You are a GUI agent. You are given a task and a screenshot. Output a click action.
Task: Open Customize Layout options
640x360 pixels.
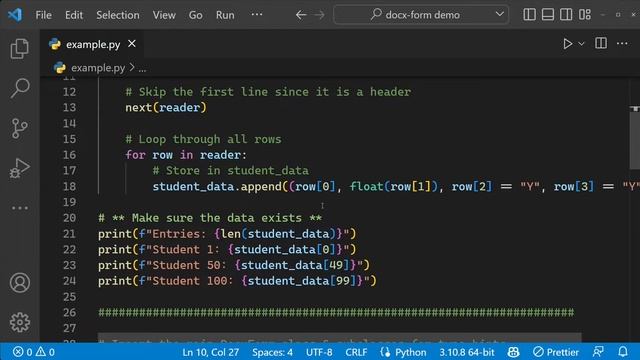click(x=584, y=15)
